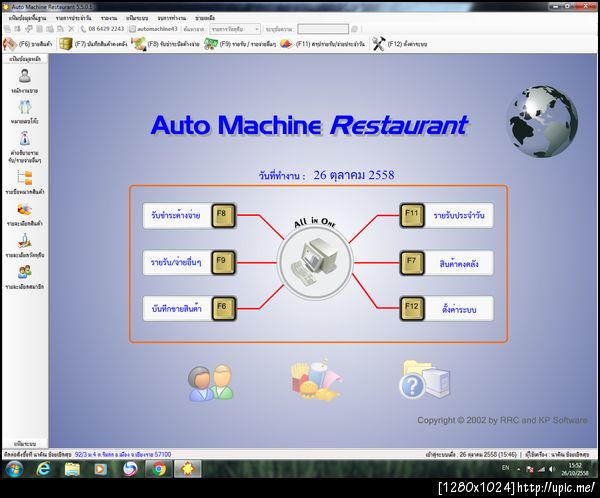The width and height of the screenshot is (600, 498).
Task: Click the F6 key icon in diagram
Action: (223, 309)
